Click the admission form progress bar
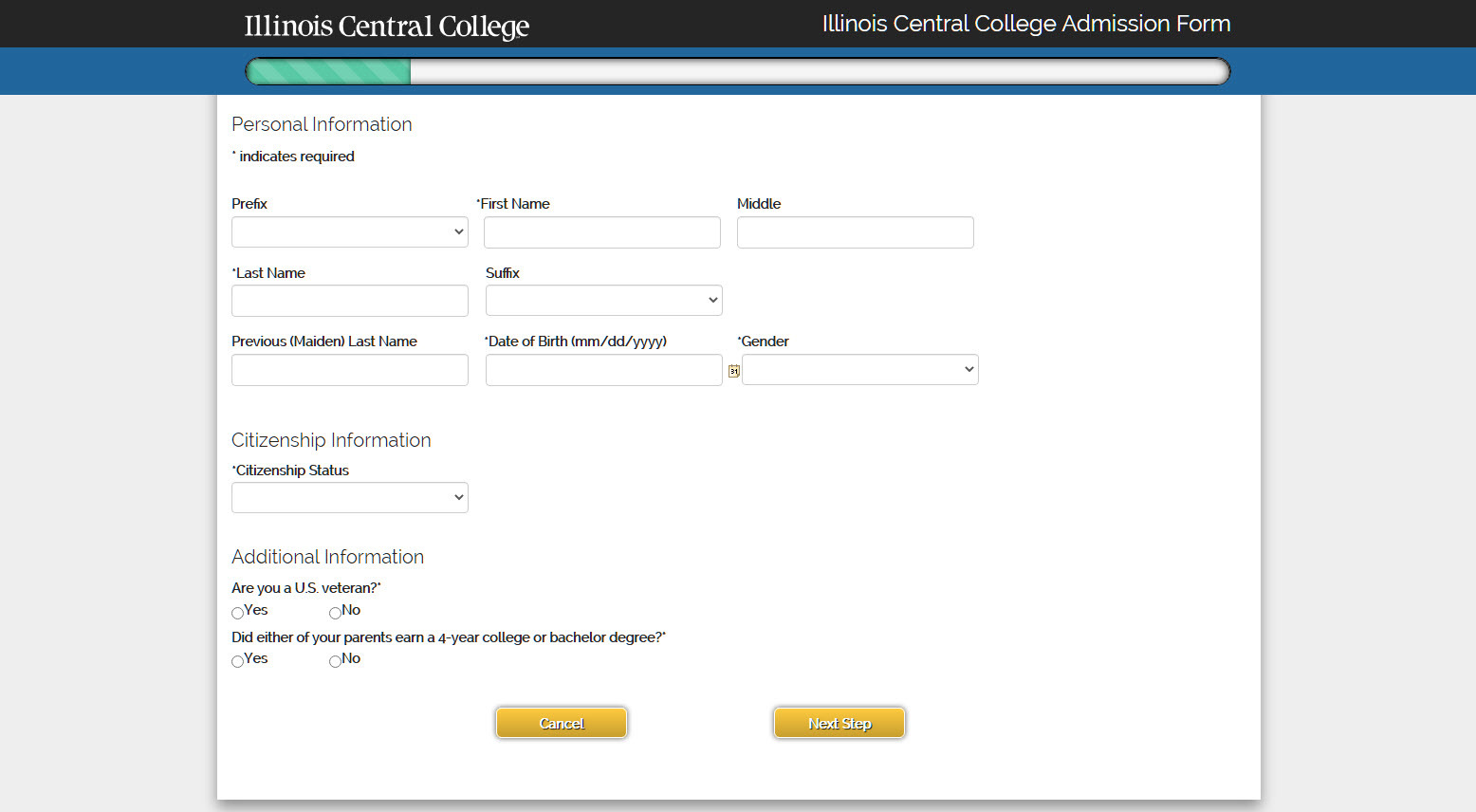 point(738,71)
